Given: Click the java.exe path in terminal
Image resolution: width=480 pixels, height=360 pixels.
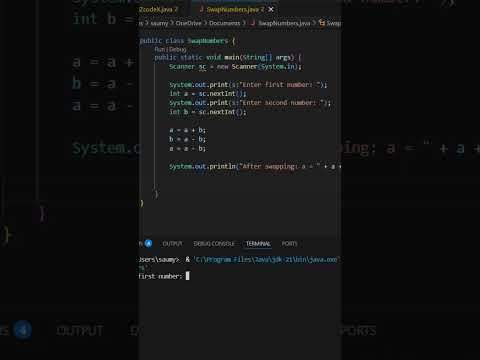Looking at the screenshot, I should 267,259.
